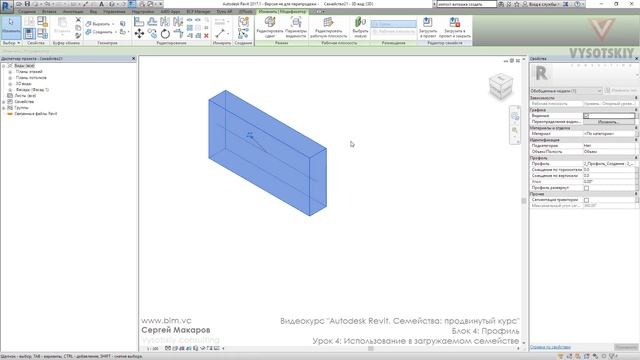Viewport: 640px width, 360px height.
Task: Click Load into Project icon
Action: coord(427,27)
